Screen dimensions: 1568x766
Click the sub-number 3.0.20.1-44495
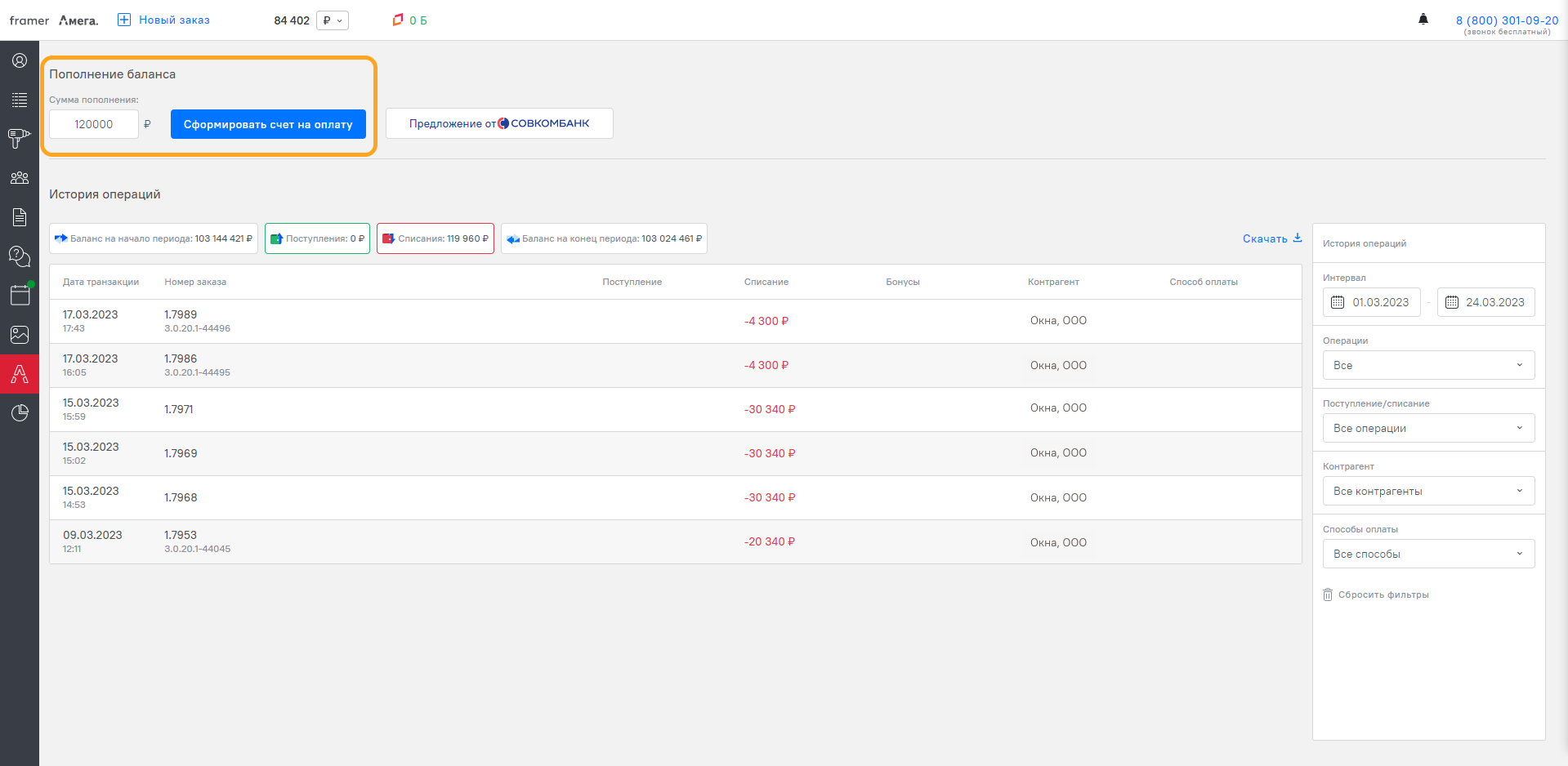click(197, 372)
